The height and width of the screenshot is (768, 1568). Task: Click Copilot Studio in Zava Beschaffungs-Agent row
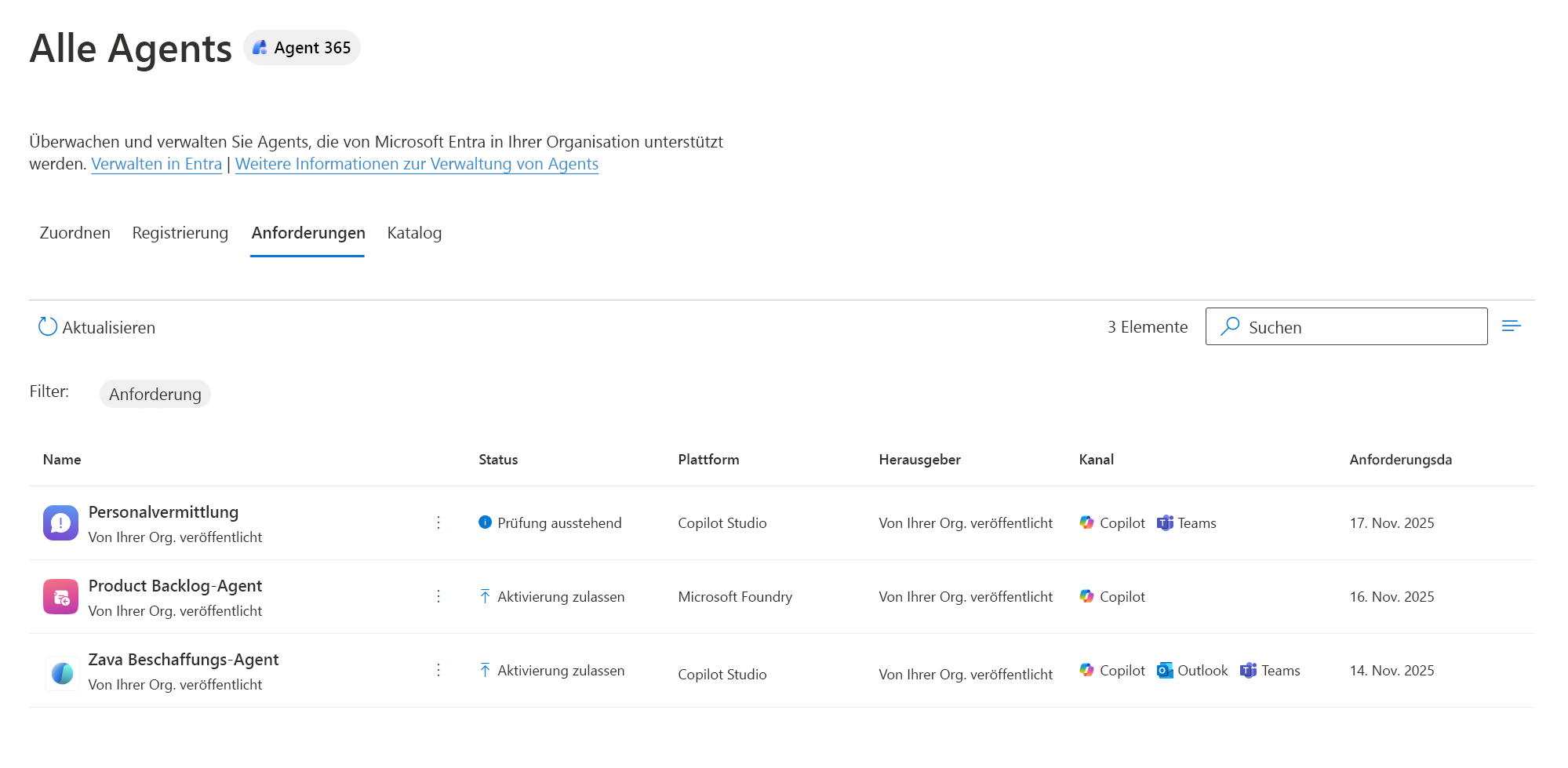point(722,675)
